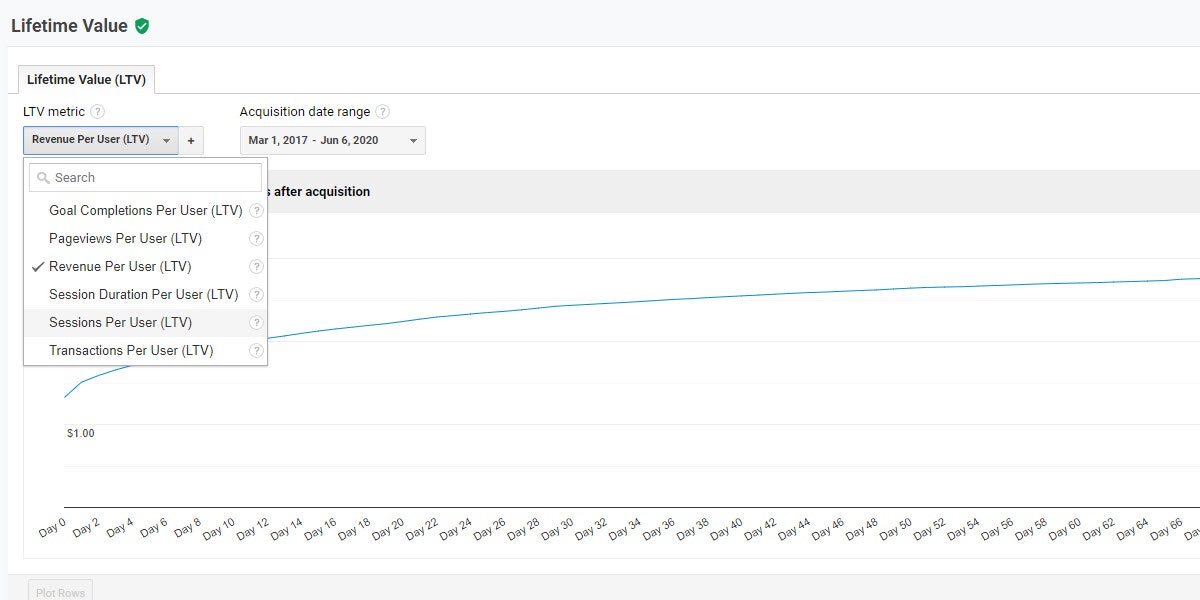This screenshot has height=600, width=1200.
Task: Select Transactions Per User (LTV) option
Action: click(x=131, y=351)
